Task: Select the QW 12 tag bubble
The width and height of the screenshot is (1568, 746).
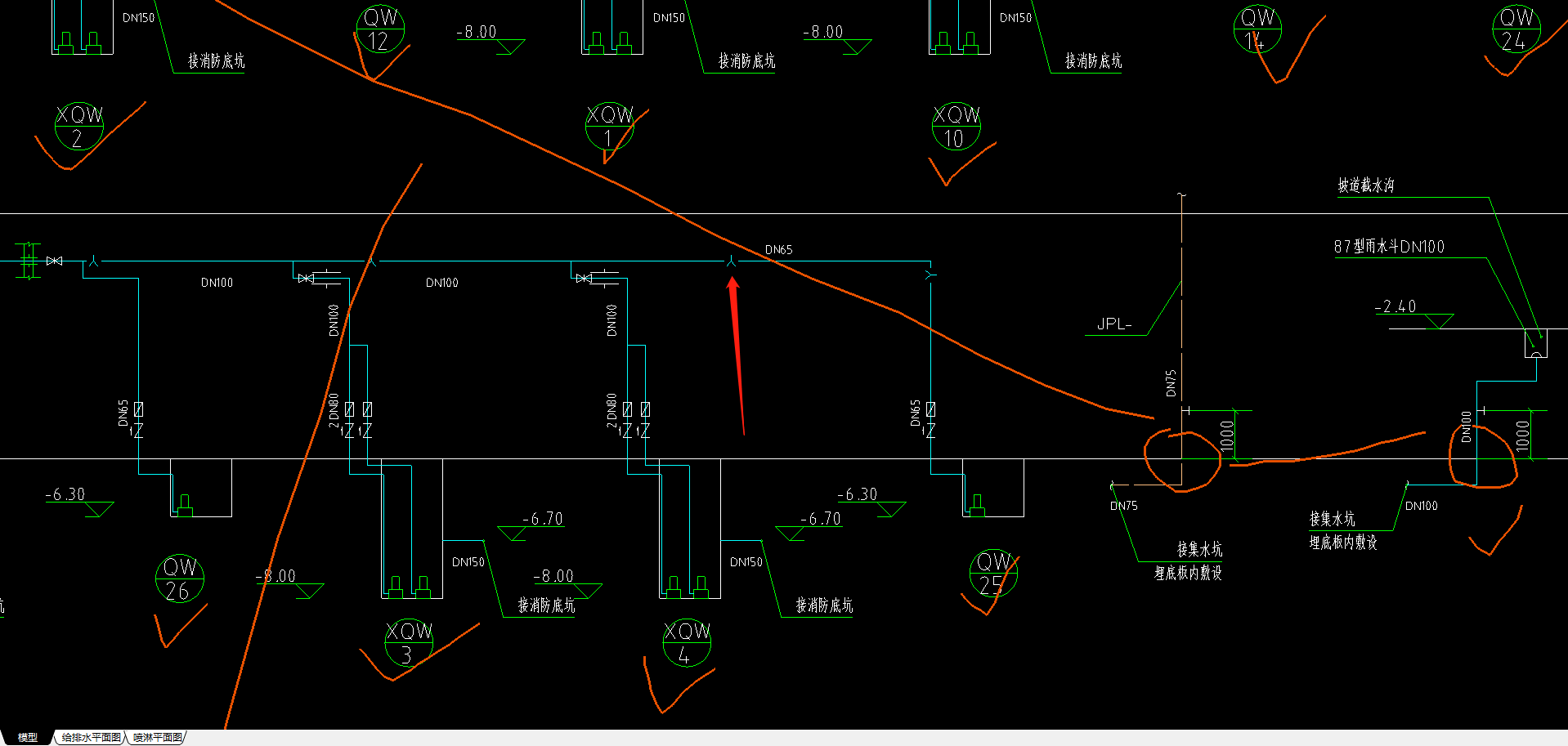Action: 381,29
